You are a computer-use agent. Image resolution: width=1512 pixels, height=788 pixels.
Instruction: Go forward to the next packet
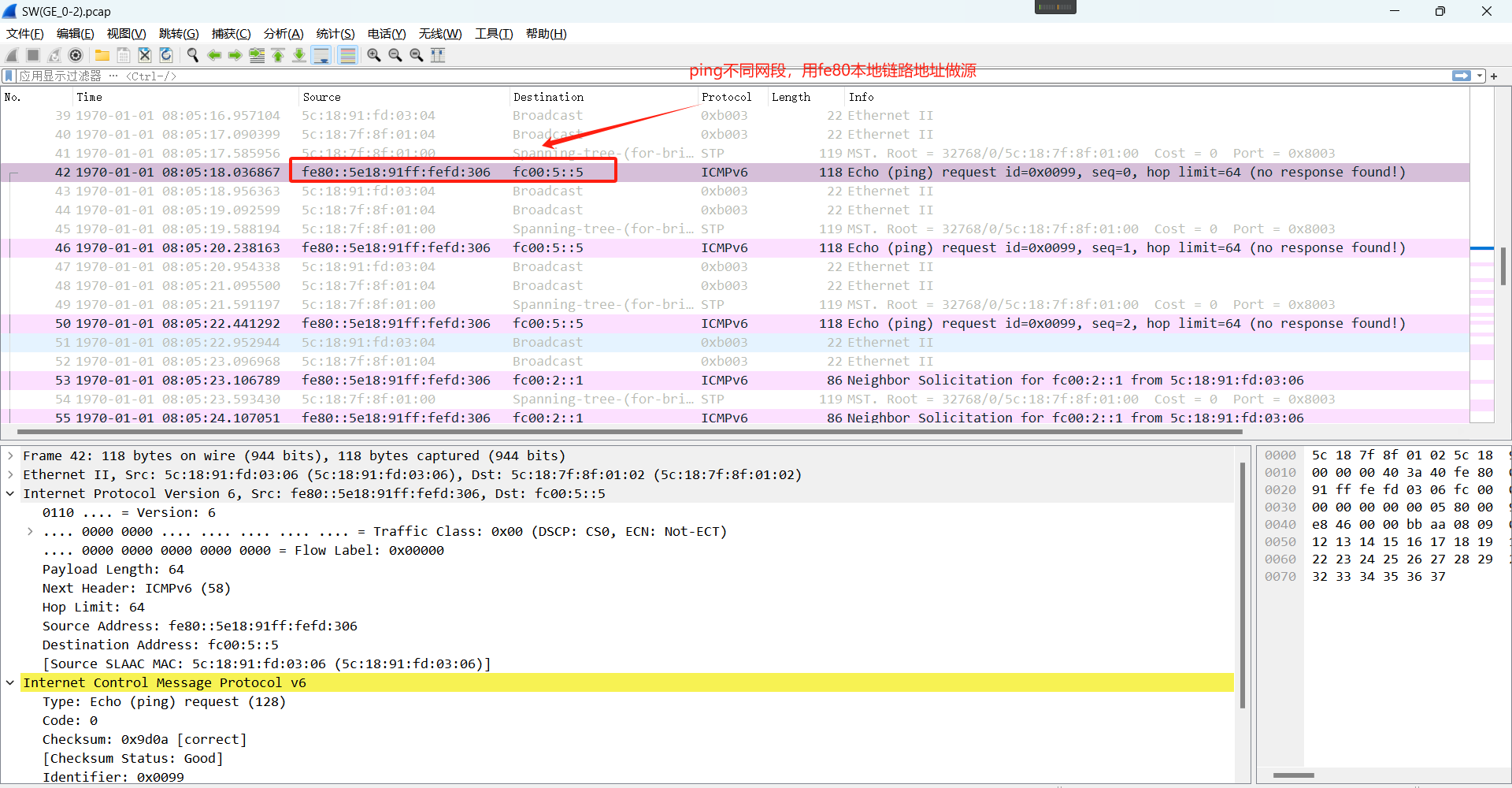(235, 55)
